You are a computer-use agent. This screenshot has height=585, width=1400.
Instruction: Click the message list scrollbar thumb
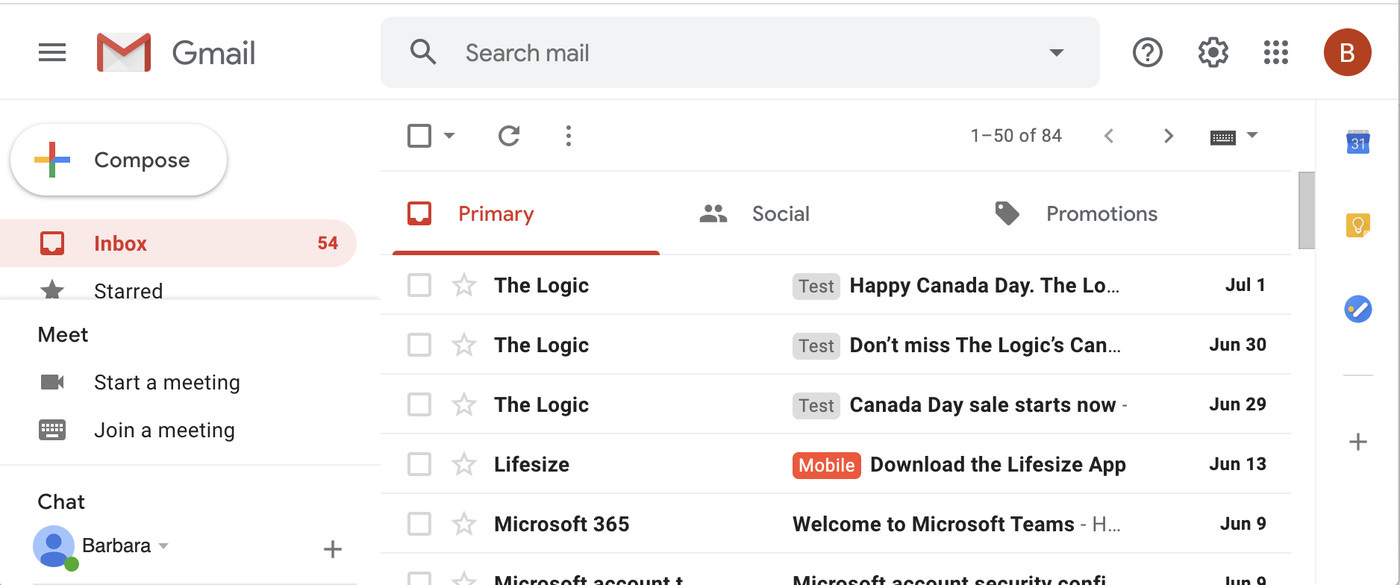(x=1306, y=210)
